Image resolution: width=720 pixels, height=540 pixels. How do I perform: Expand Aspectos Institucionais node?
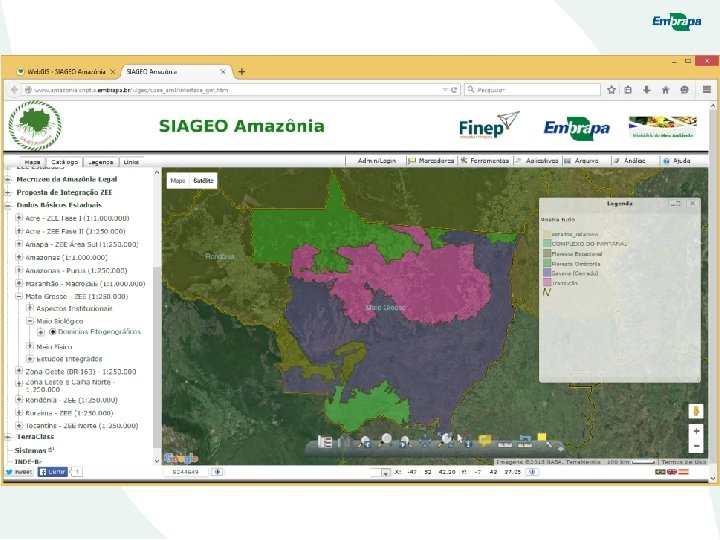[30, 309]
